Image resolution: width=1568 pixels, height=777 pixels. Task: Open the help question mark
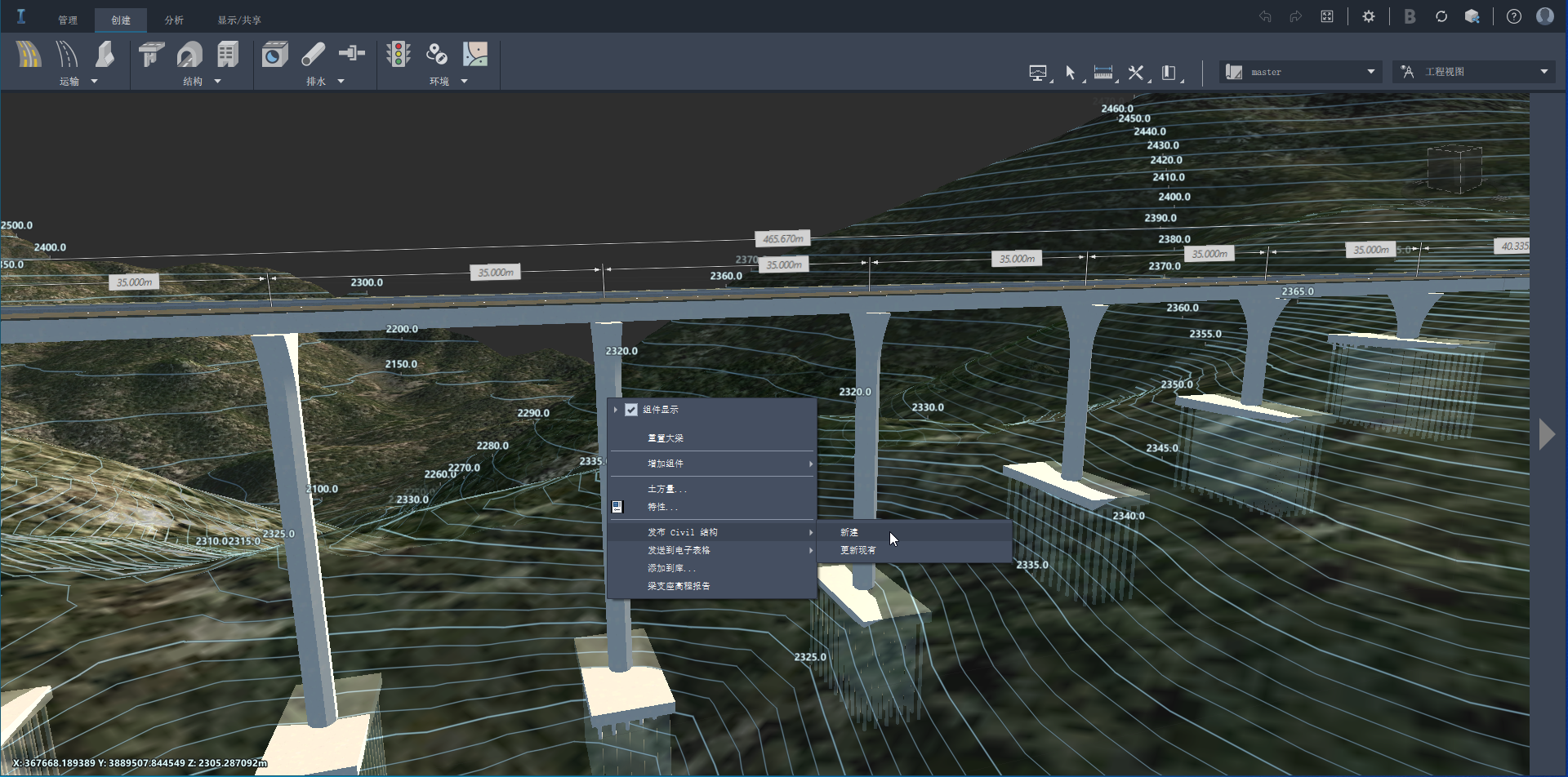pos(1514,16)
